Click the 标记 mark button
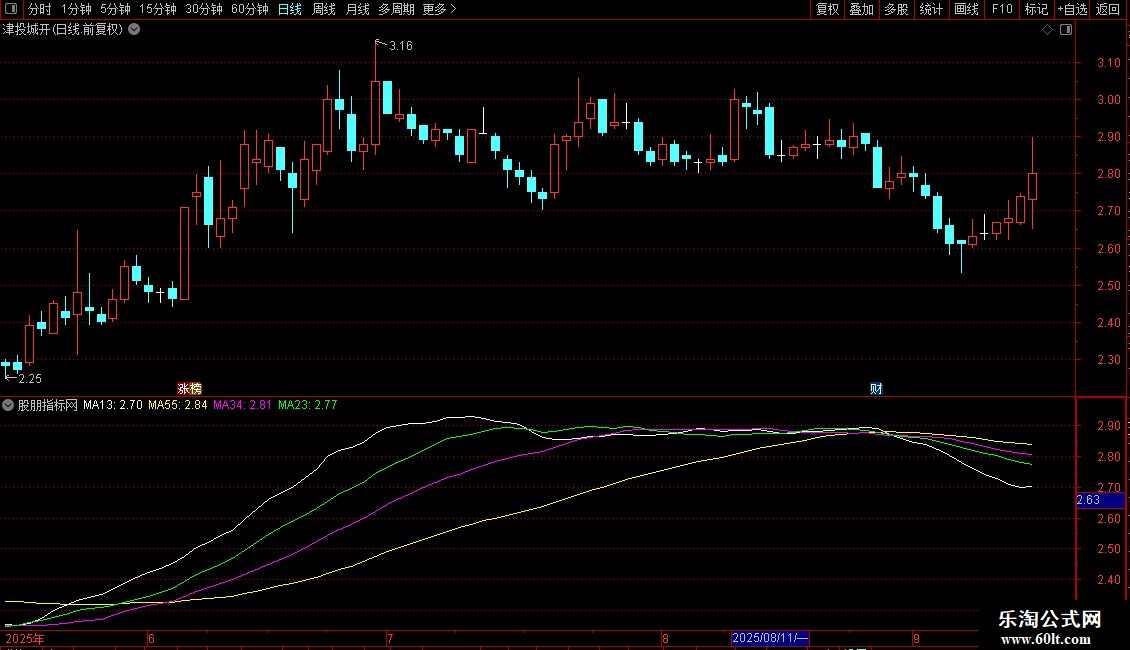 pyautogui.click(x=1036, y=9)
